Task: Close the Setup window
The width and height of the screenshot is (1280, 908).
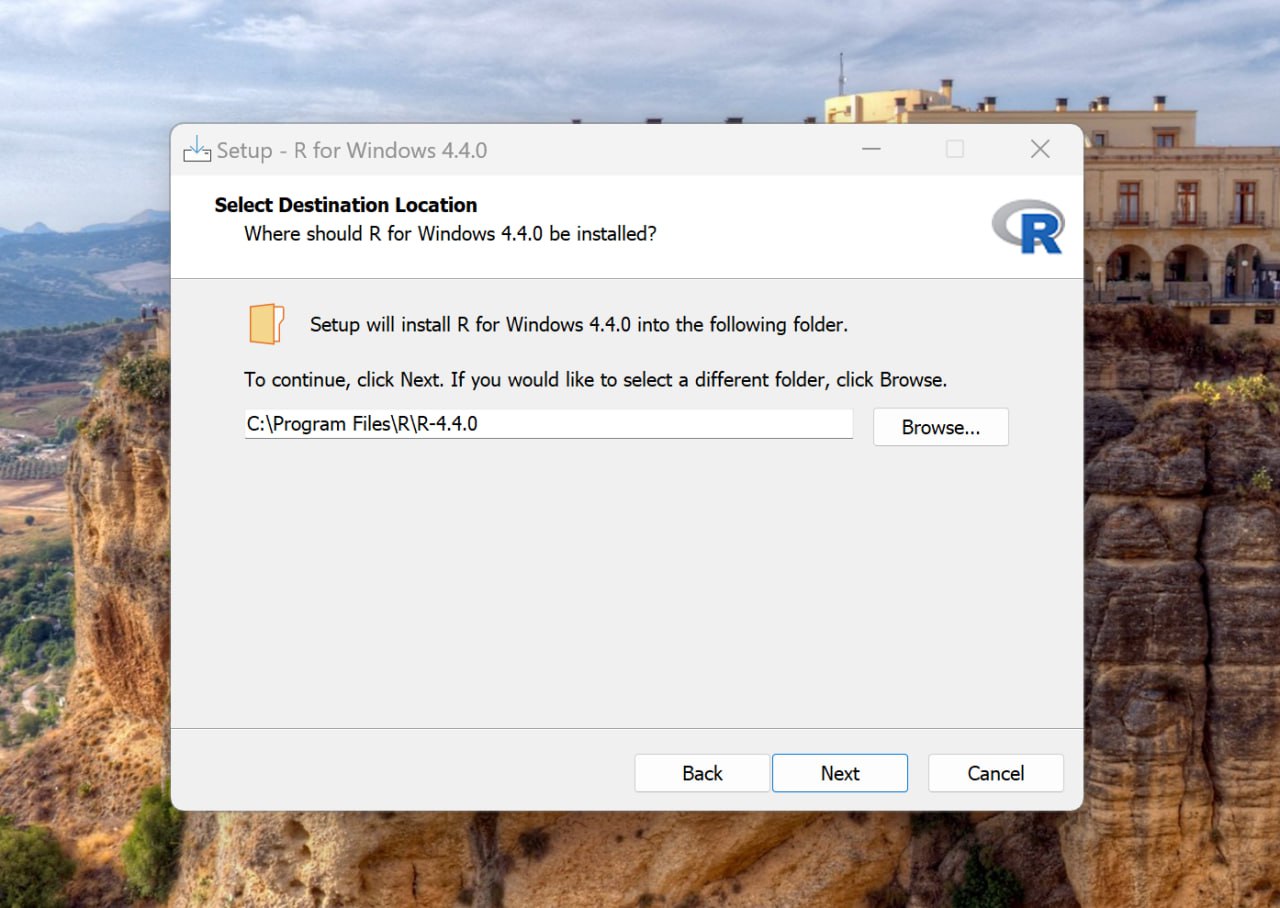Action: (1040, 150)
